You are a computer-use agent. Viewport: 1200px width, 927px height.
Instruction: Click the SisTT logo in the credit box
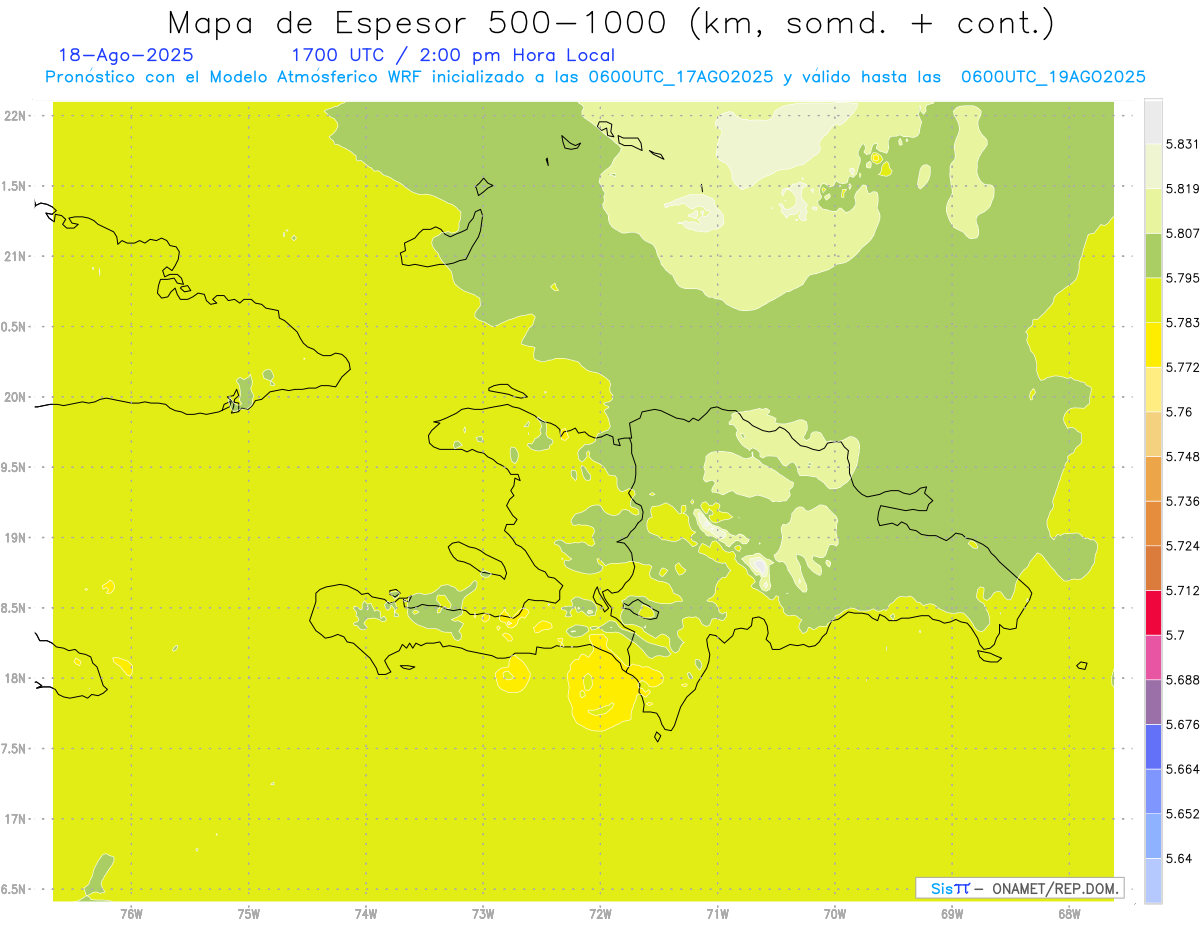tap(949, 888)
